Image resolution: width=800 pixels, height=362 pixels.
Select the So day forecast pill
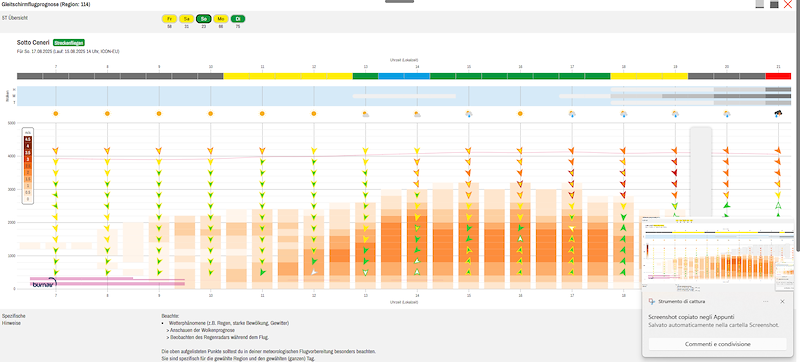click(204, 19)
